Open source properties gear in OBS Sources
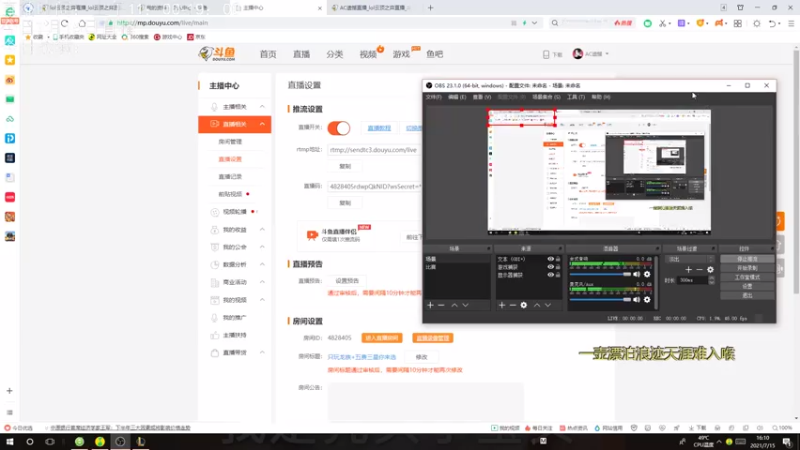800x450 pixels. pos(523,305)
